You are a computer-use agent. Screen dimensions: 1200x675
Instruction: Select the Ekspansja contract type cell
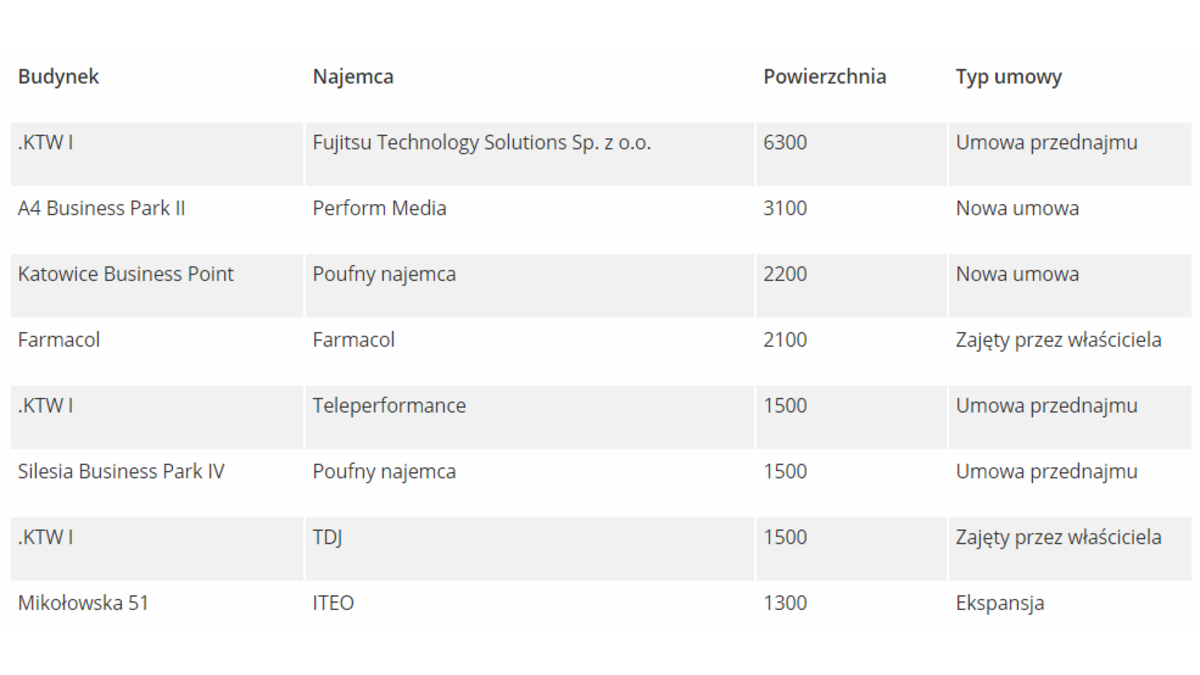coord(1000,603)
